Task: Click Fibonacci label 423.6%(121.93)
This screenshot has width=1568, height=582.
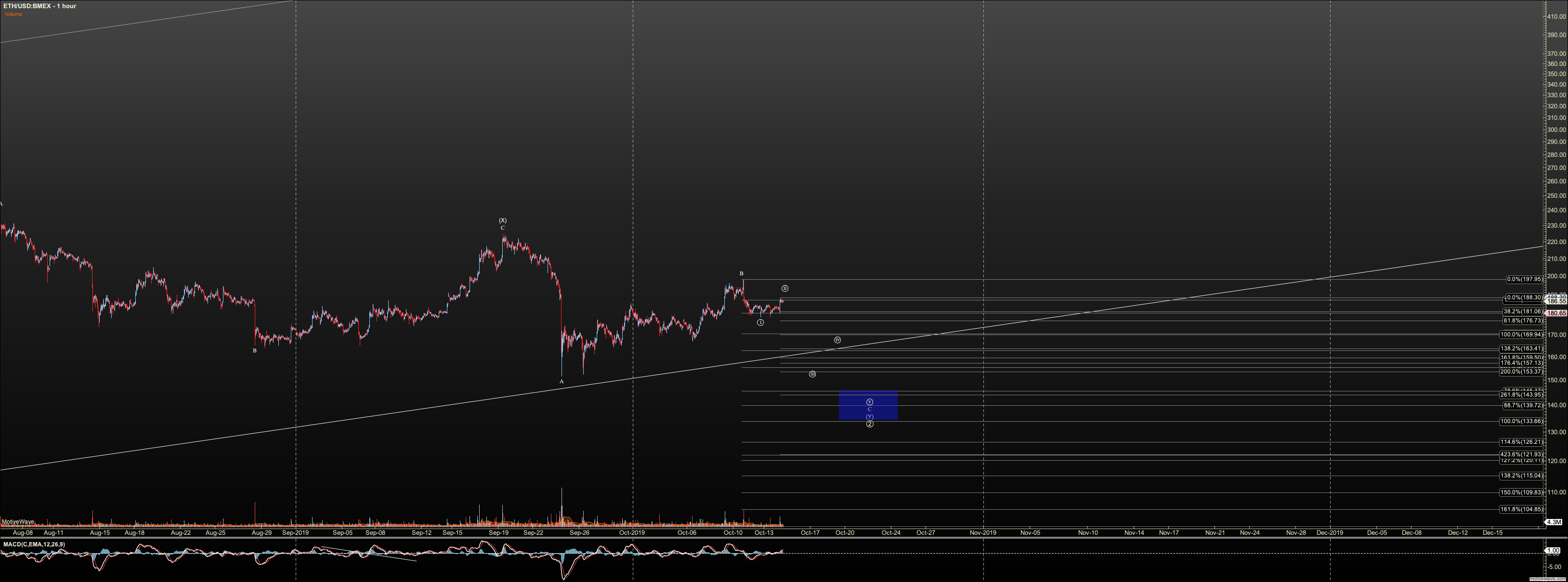Action: [1520, 454]
